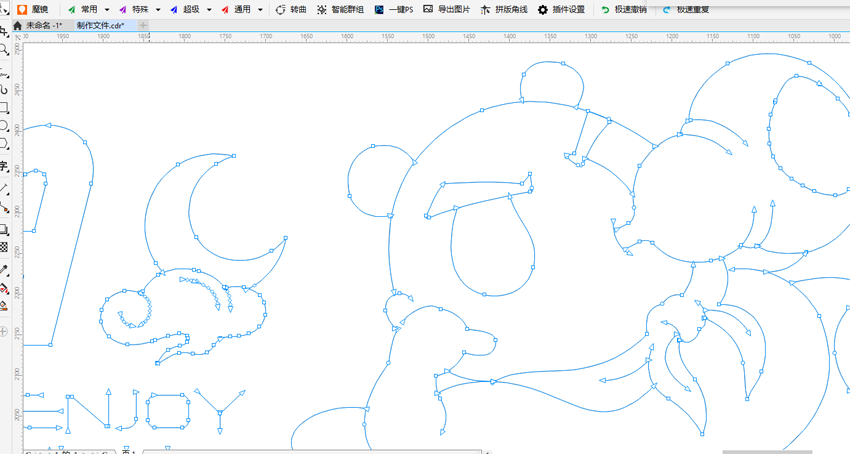Click the blue 超级 paper-plane icon

(173, 10)
